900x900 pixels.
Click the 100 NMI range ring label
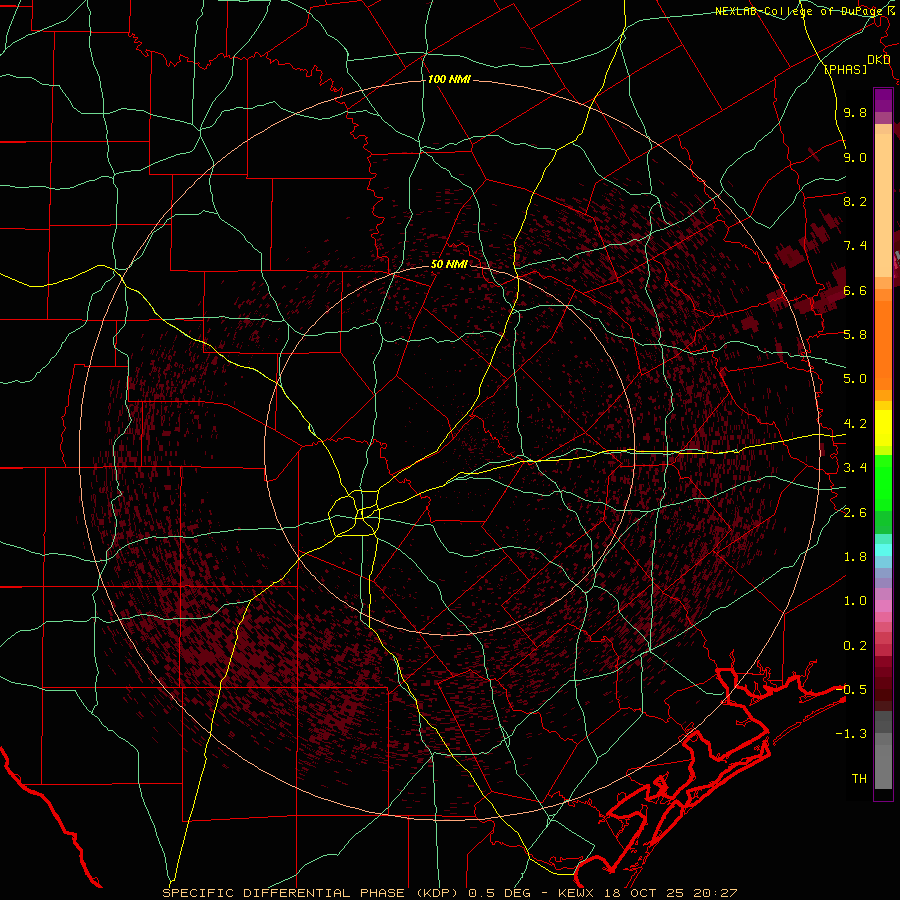click(449, 79)
